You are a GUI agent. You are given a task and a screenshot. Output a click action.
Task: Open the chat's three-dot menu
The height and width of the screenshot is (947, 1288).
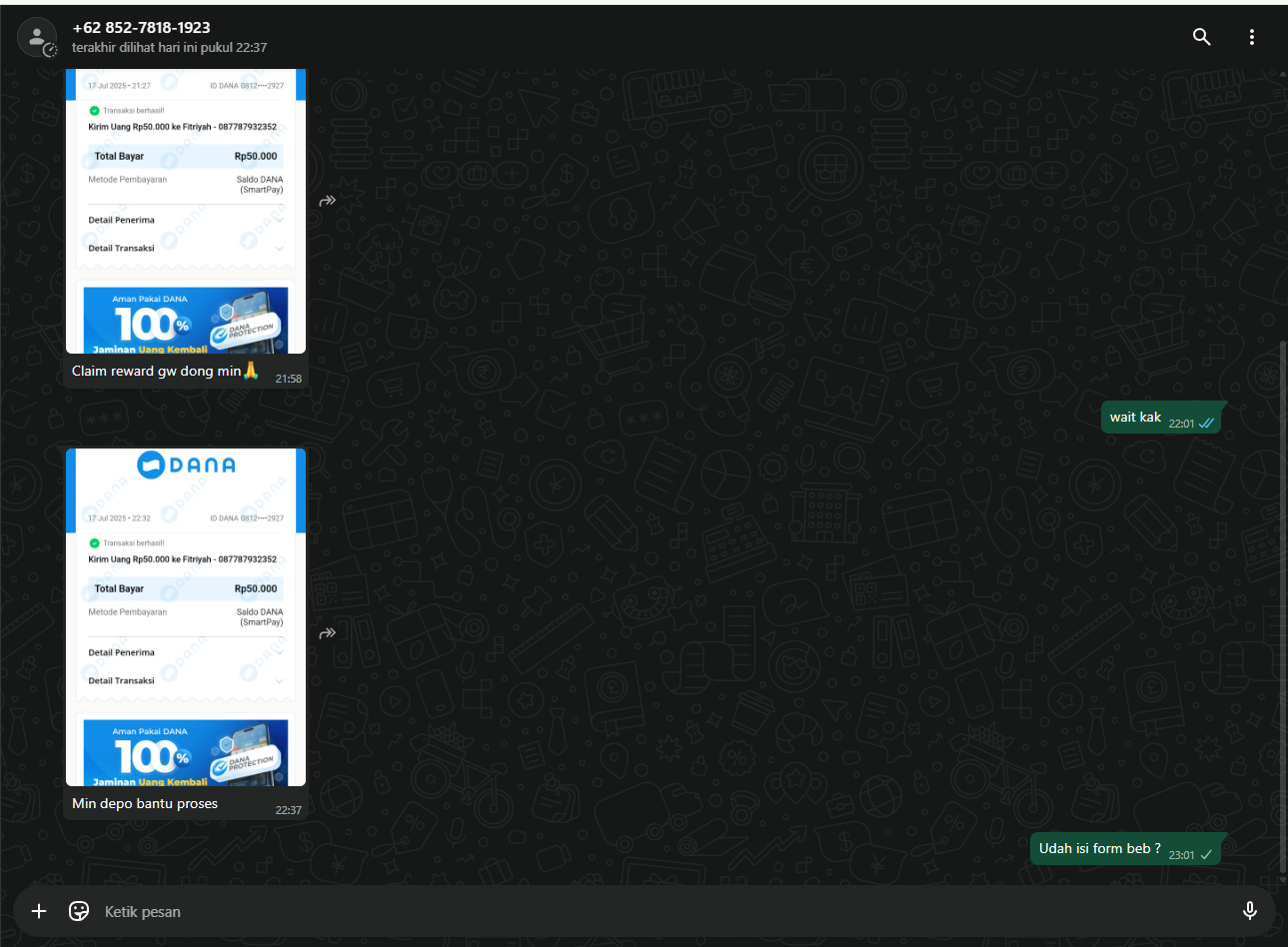point(1252,37)
